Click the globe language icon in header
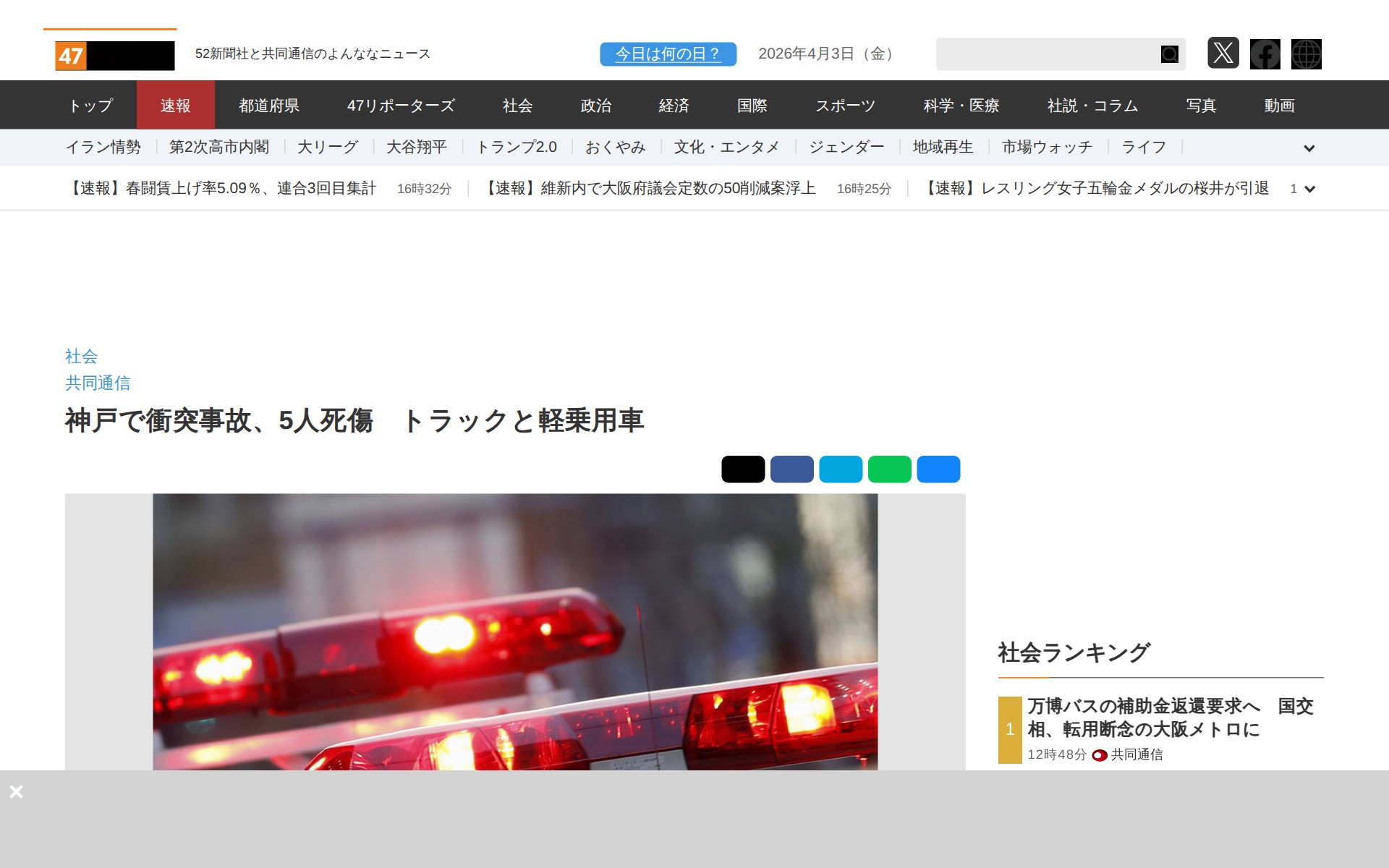This screenshot has width=1389, height=868. (1306, 54)
